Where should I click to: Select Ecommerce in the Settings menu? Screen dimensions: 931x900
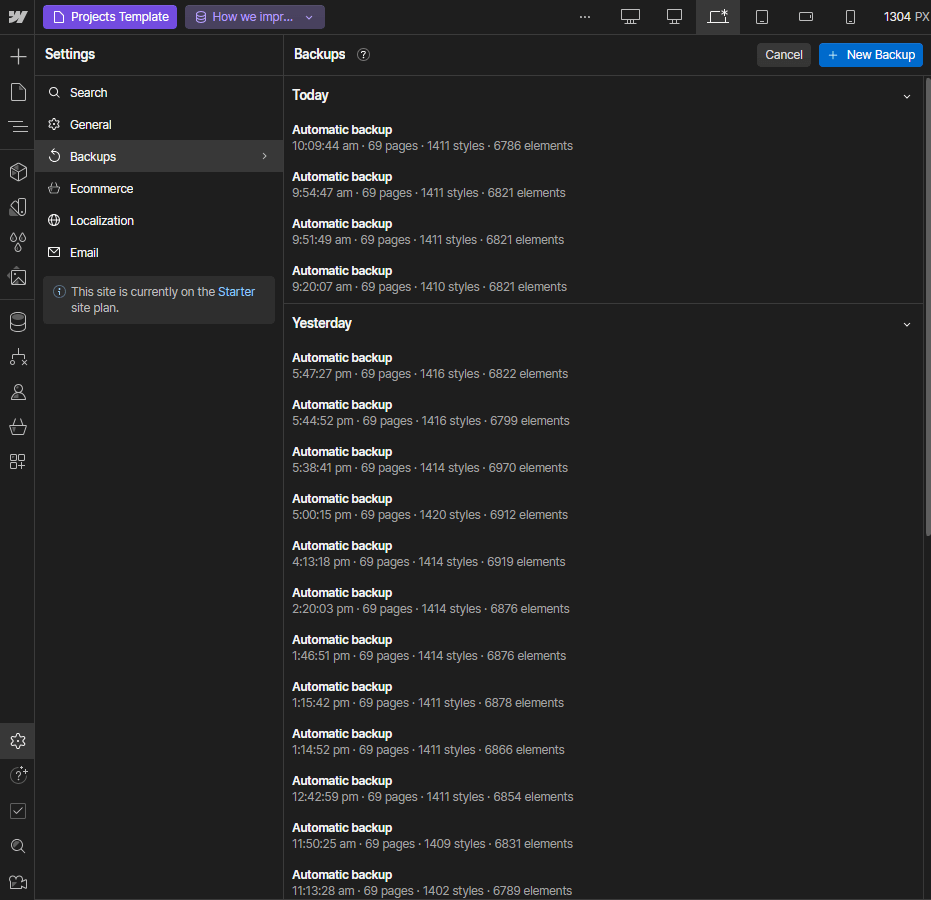tap(100, 188)
